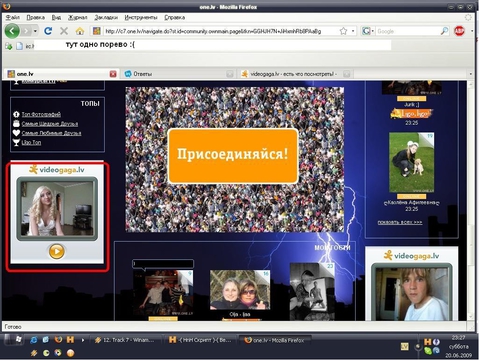The height and width of the screenshot is (361, 479).
Task: Click the goblet icon beside Libo Топ
Action: (16, 142)
